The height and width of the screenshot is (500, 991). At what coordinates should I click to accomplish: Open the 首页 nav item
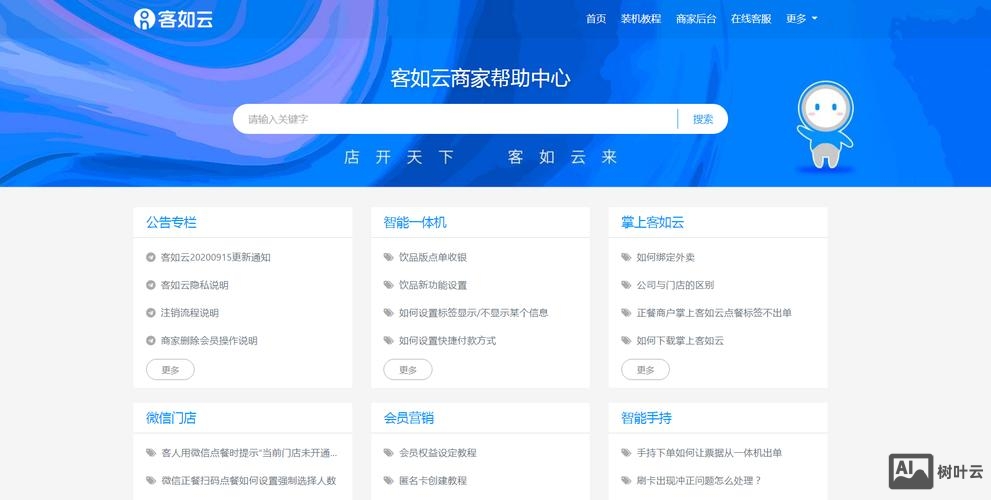point(596,19)
